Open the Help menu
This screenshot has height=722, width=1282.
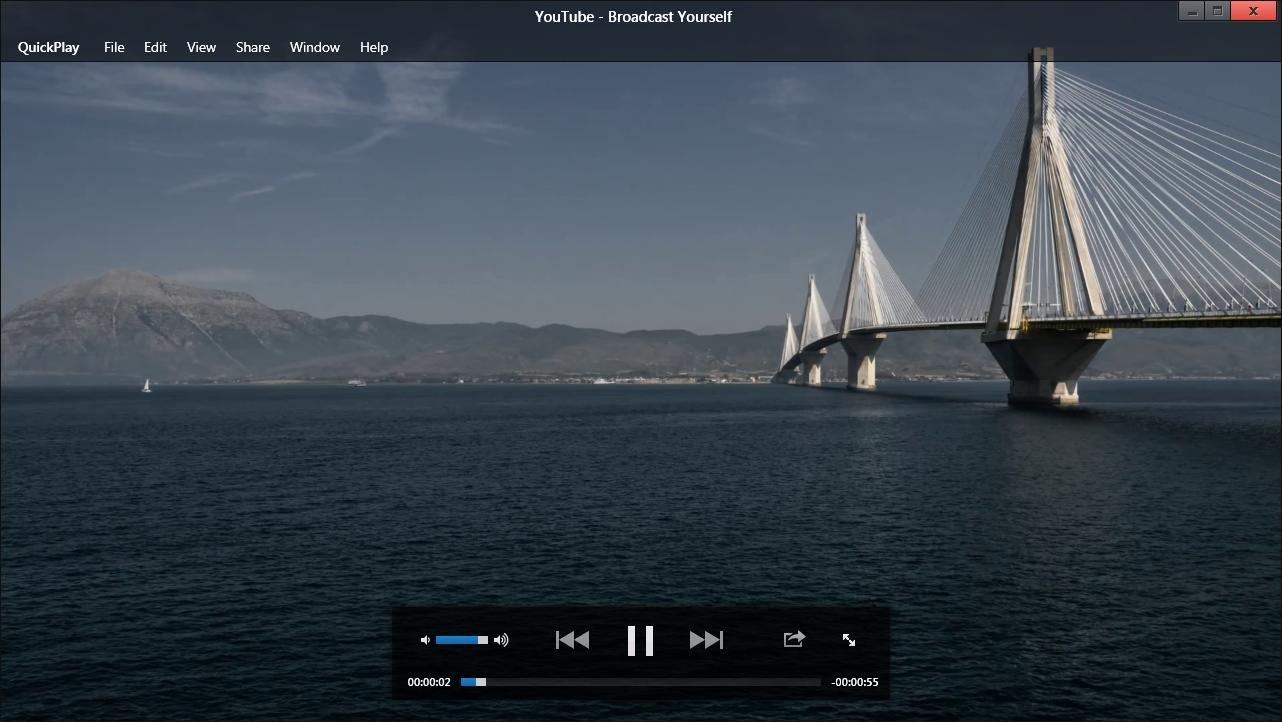point(374,47)
